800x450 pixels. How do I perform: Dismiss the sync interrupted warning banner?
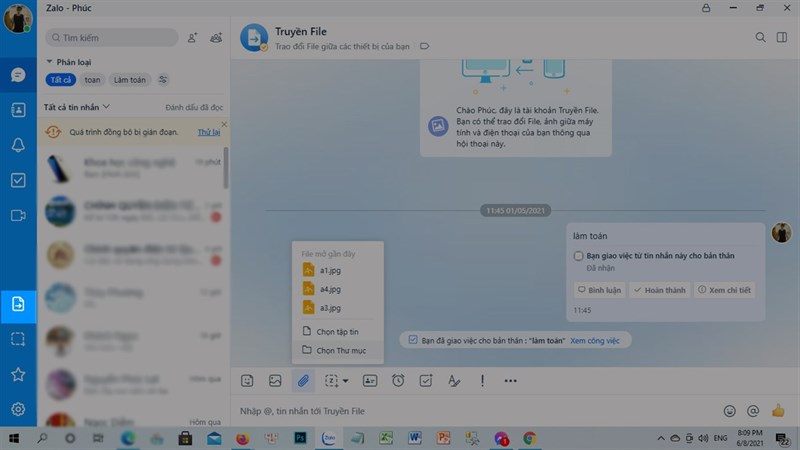224,124
